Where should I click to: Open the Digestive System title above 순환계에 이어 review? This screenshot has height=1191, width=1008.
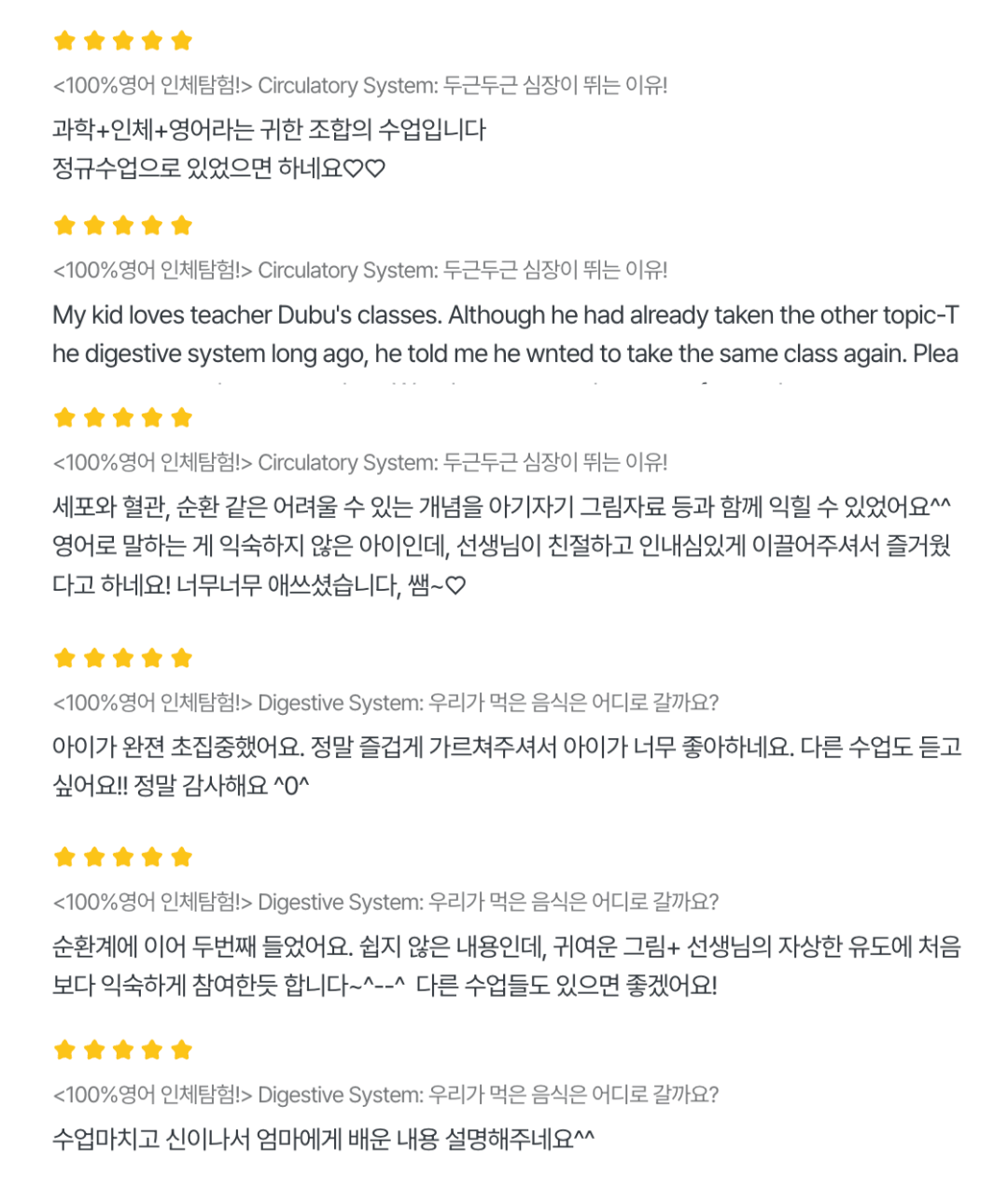point(385,903)
